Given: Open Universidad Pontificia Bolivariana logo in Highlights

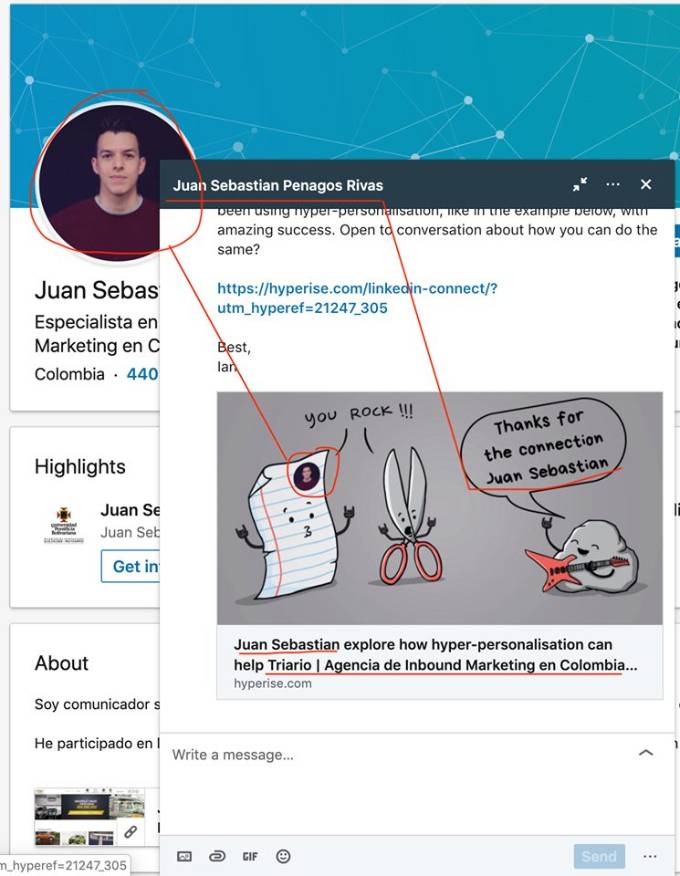Looking at the screenshot, I should [64, 525].
